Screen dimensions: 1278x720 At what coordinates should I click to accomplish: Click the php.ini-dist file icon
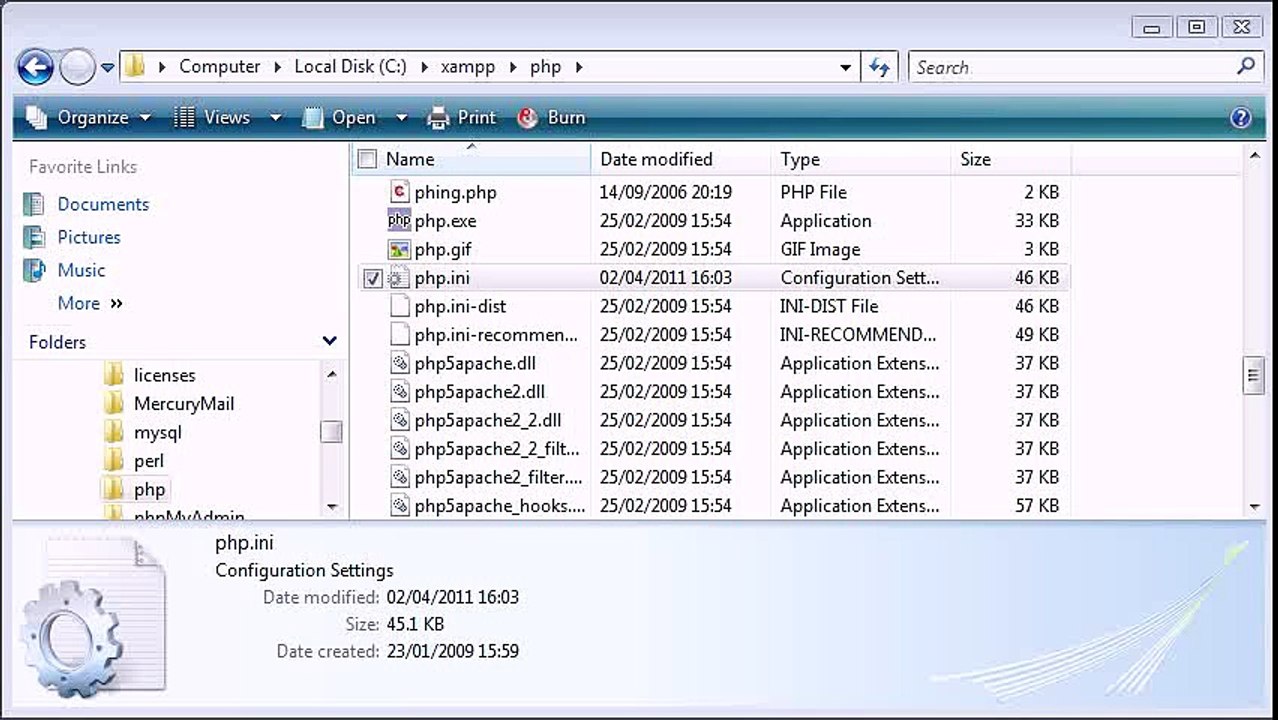point(399,306)
